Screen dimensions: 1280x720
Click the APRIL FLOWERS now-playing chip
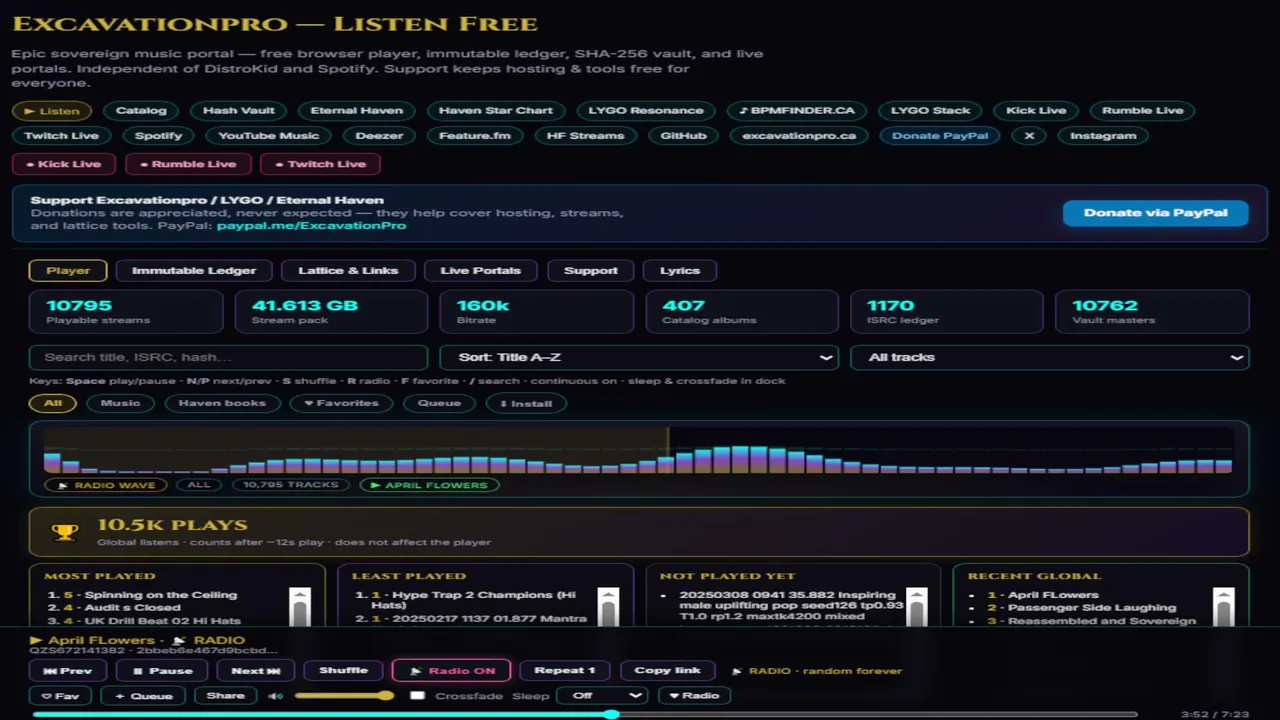tap(429, 485)
